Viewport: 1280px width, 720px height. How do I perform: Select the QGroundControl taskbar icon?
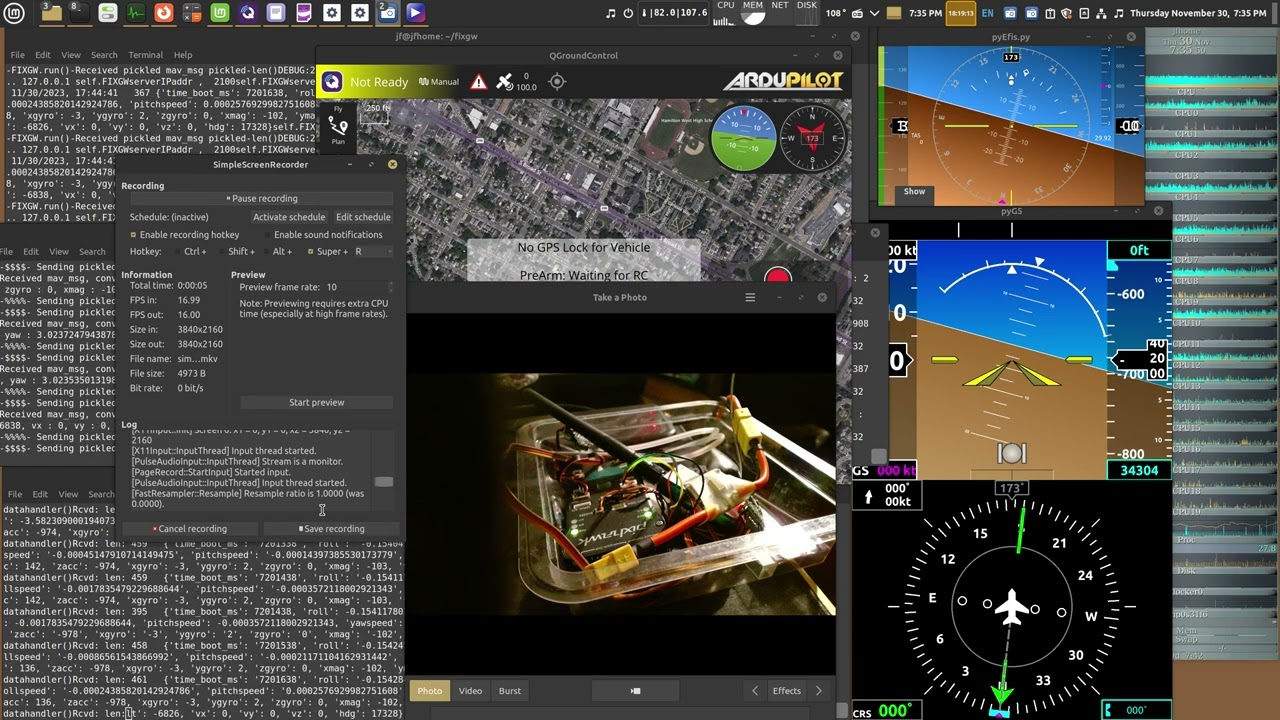point(247,13)
